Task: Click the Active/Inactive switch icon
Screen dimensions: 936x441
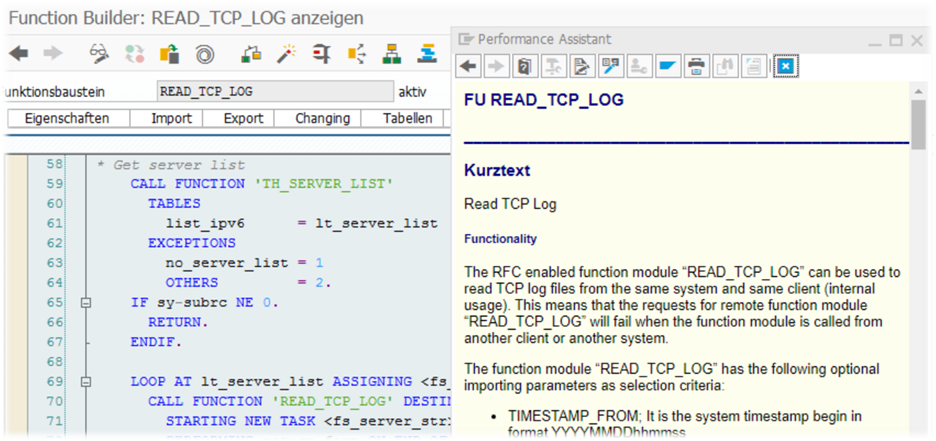Action: [x=134, y=54]
